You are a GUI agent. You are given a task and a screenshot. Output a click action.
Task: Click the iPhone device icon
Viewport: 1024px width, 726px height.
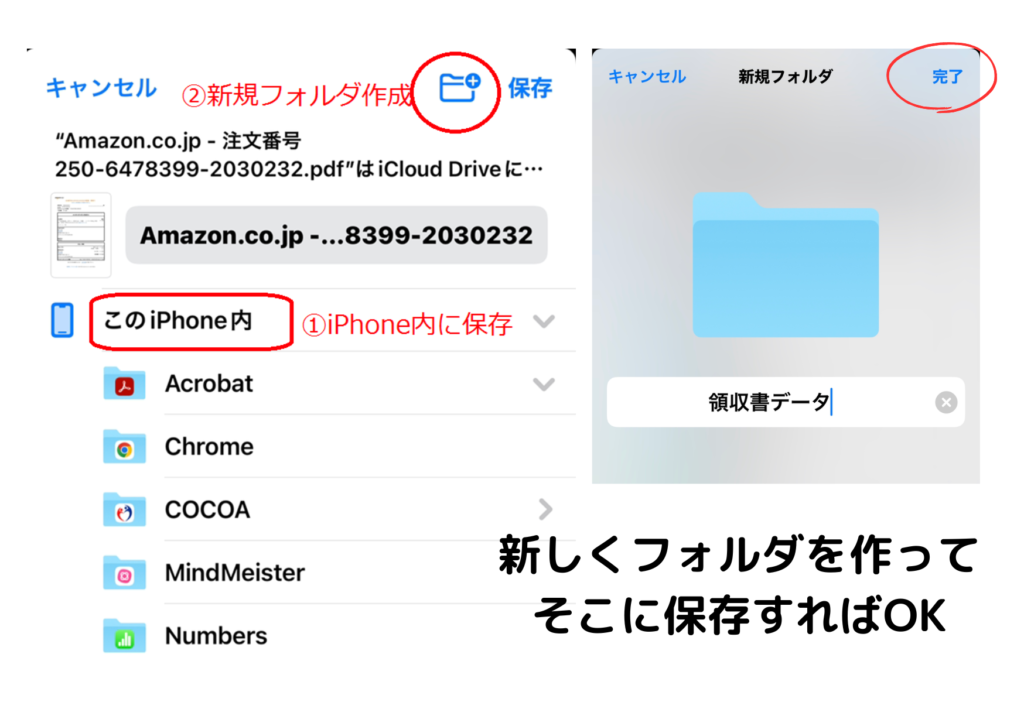click(x=62, y=321)
